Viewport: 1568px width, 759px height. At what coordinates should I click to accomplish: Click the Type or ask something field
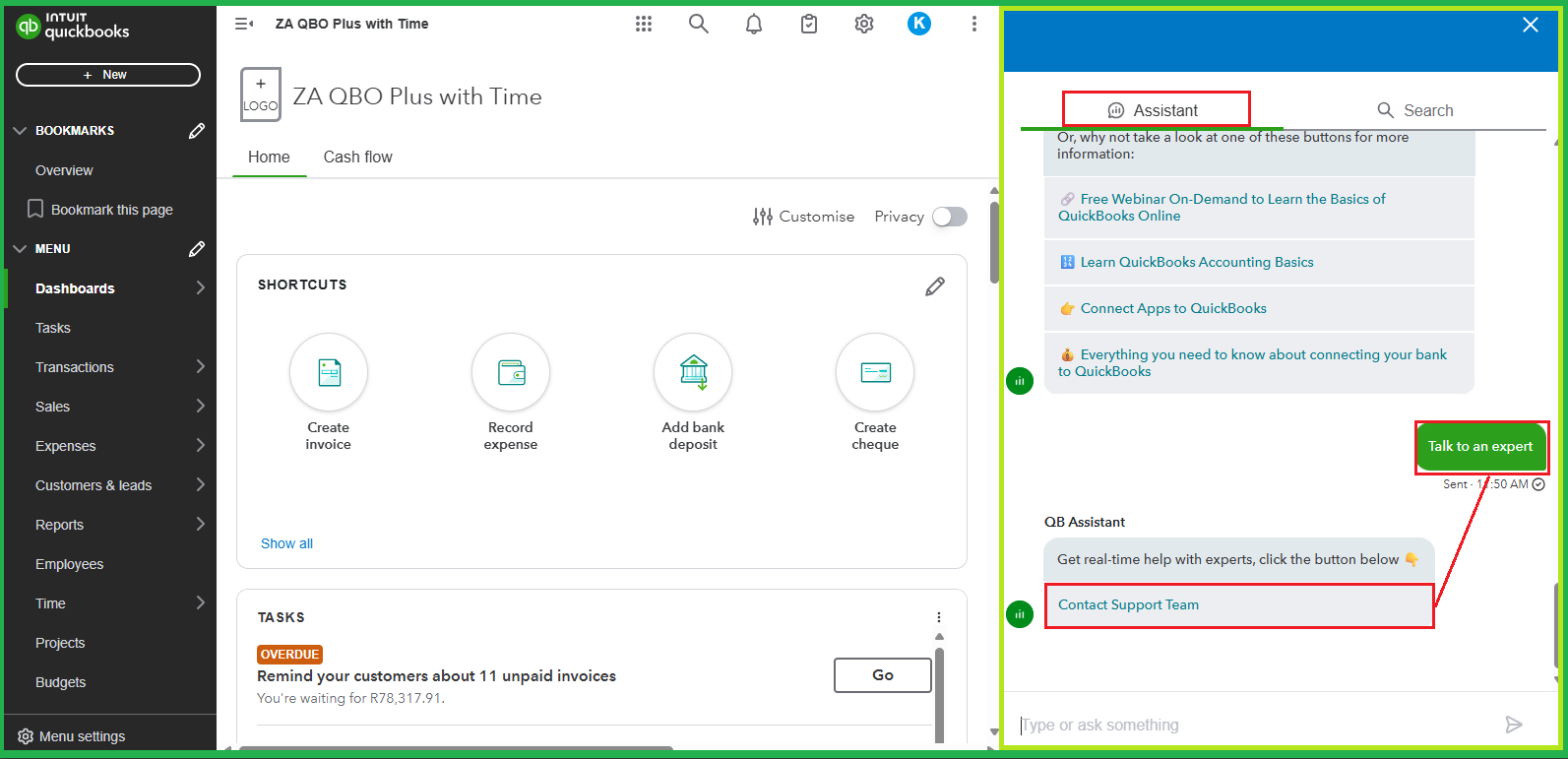(x=1255, y=726)
